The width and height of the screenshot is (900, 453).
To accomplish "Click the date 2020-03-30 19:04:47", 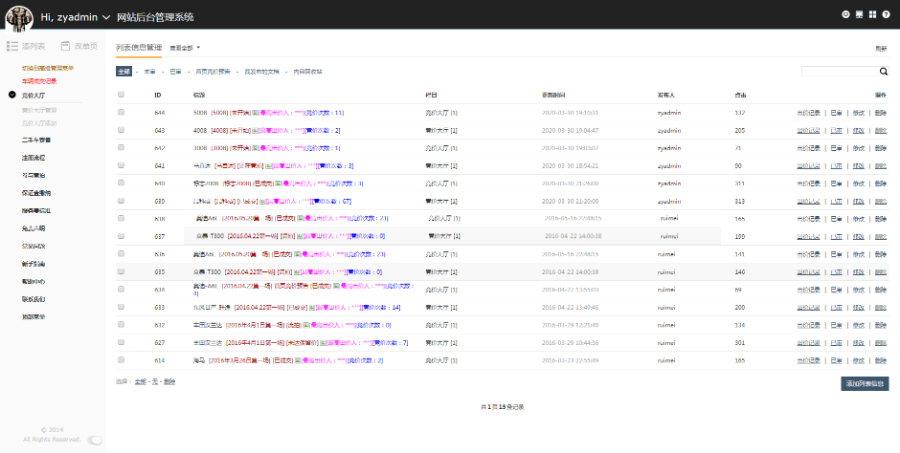I will pos(570,131).
